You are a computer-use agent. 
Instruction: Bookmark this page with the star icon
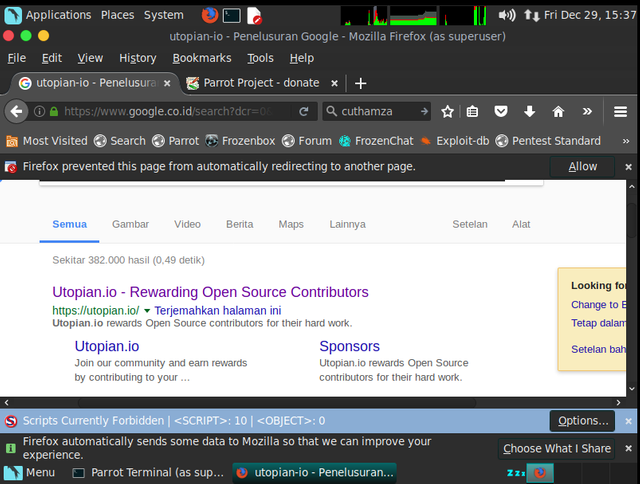coord(447,111)
